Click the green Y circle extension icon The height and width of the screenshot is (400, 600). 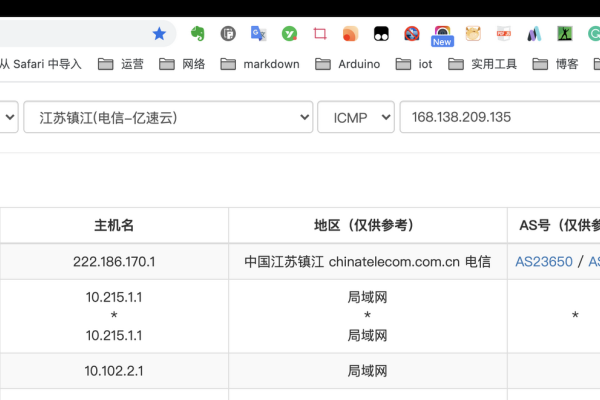(289, 34)
